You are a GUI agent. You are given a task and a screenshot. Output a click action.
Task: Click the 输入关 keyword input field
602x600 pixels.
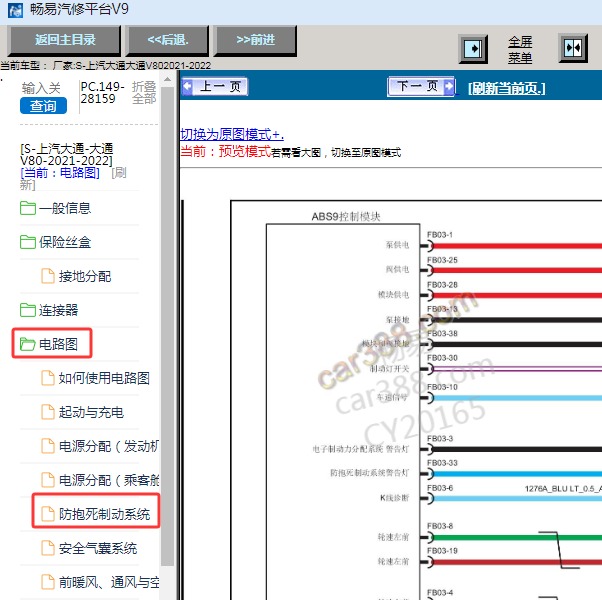[41, 88]
